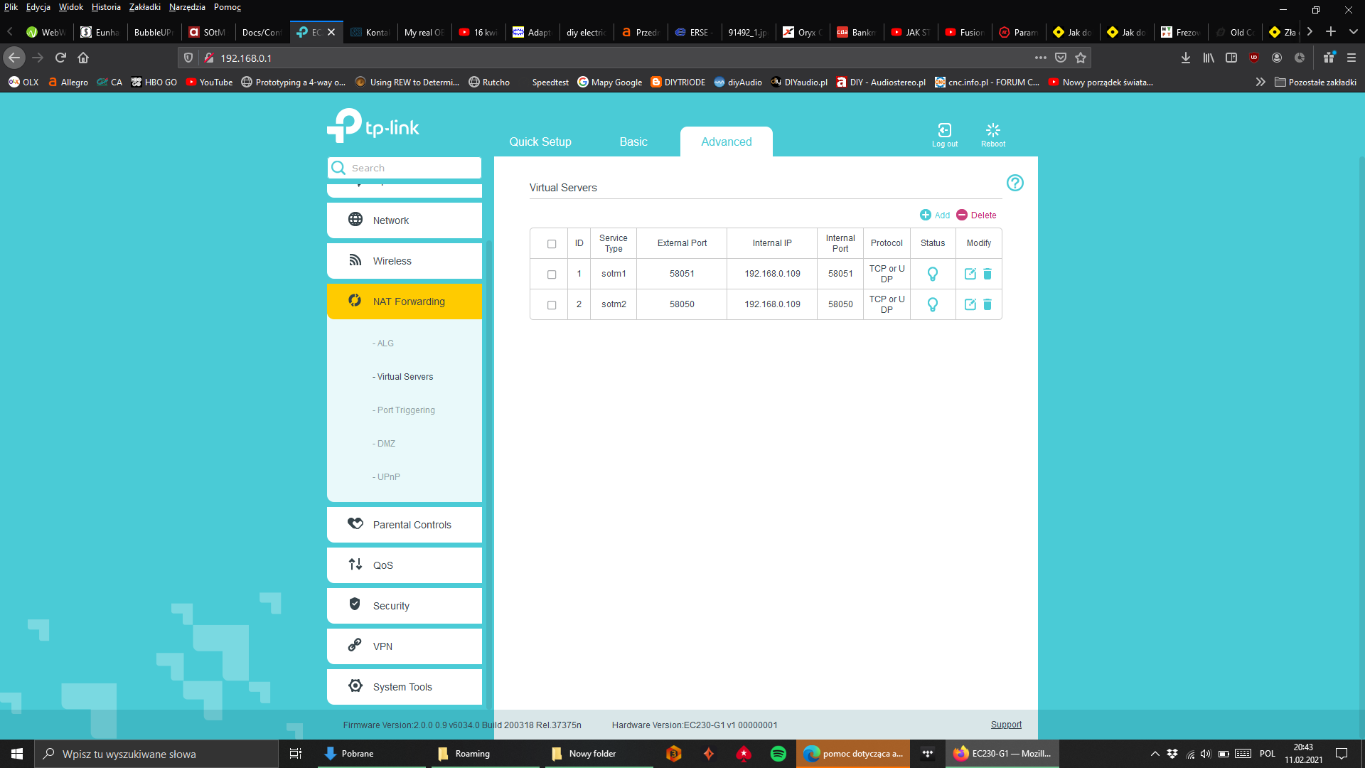
Task: Open the Wireless sidebar section
Action: point(404,261)
